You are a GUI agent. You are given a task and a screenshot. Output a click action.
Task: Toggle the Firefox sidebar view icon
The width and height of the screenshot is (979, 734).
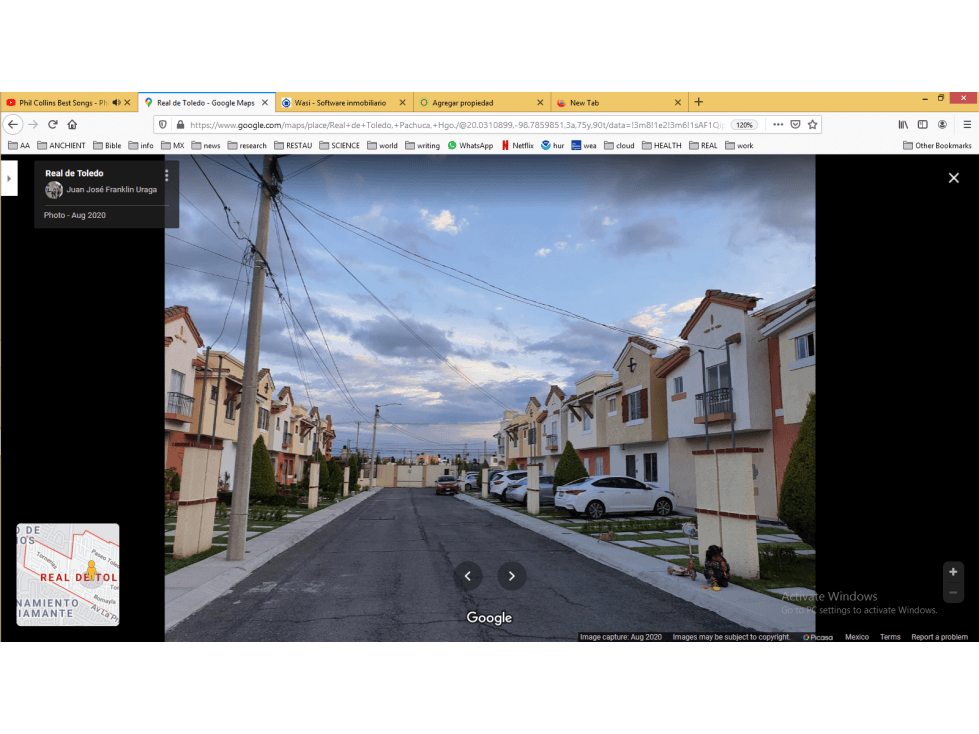coord(922,125)
